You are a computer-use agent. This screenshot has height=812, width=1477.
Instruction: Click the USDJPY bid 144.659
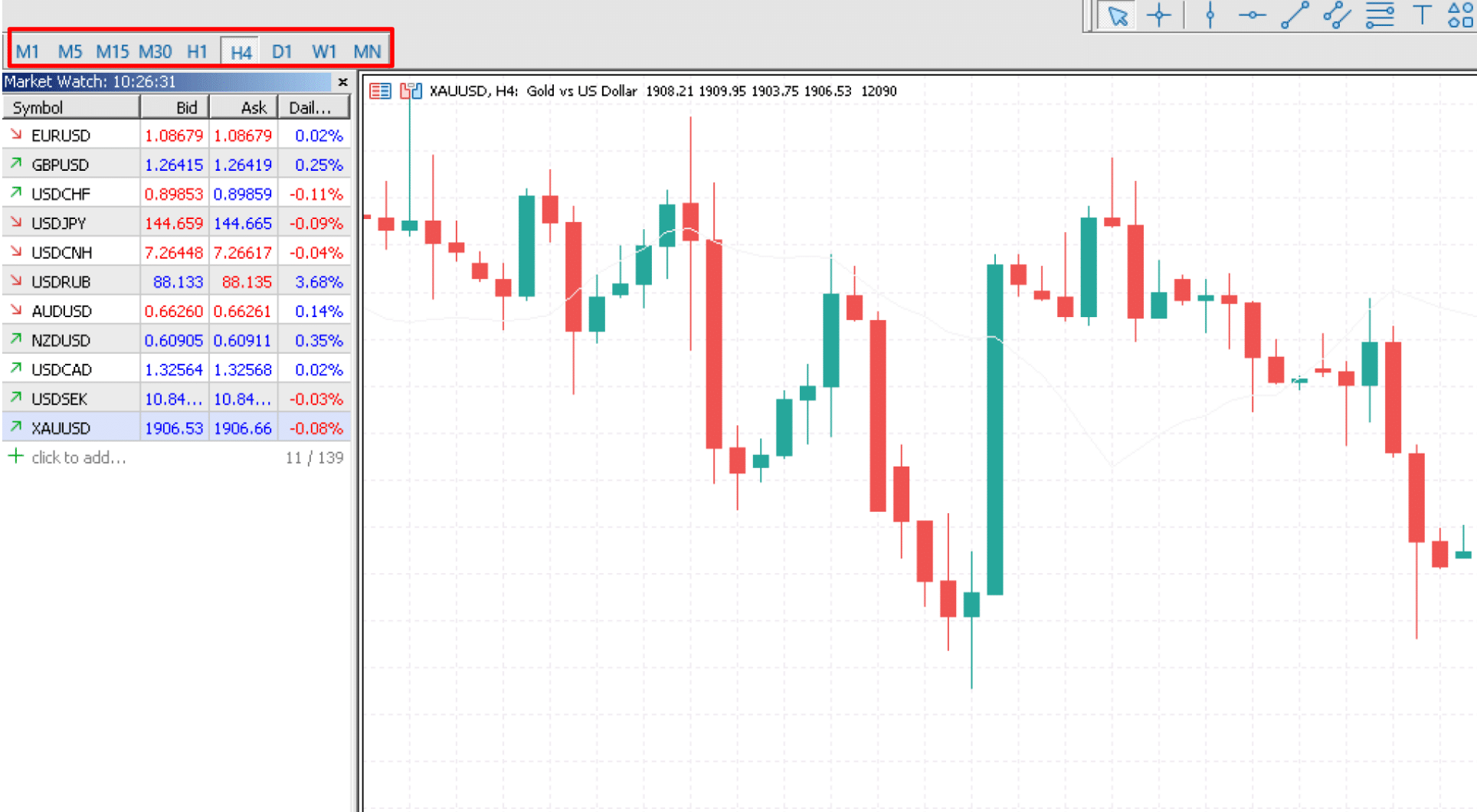[x=174, y=223]
